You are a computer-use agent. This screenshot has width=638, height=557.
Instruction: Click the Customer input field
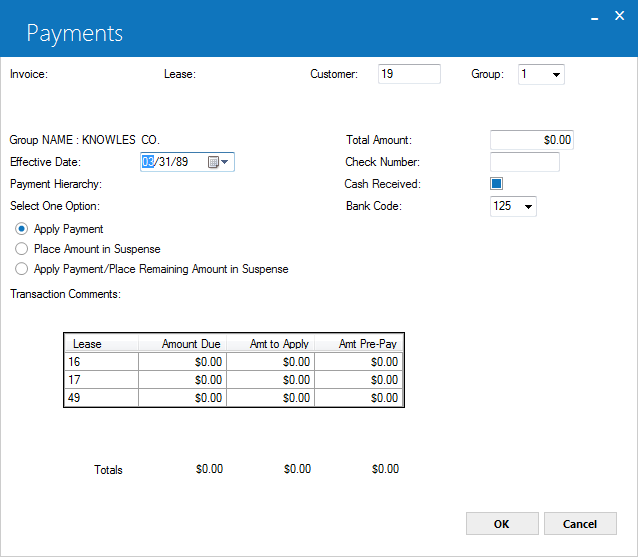(x=409, y=74)
